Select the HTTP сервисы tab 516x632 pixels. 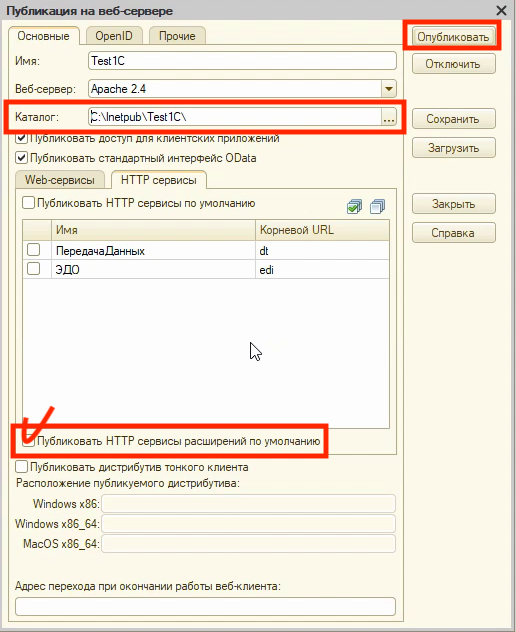[x=159, y=180]
